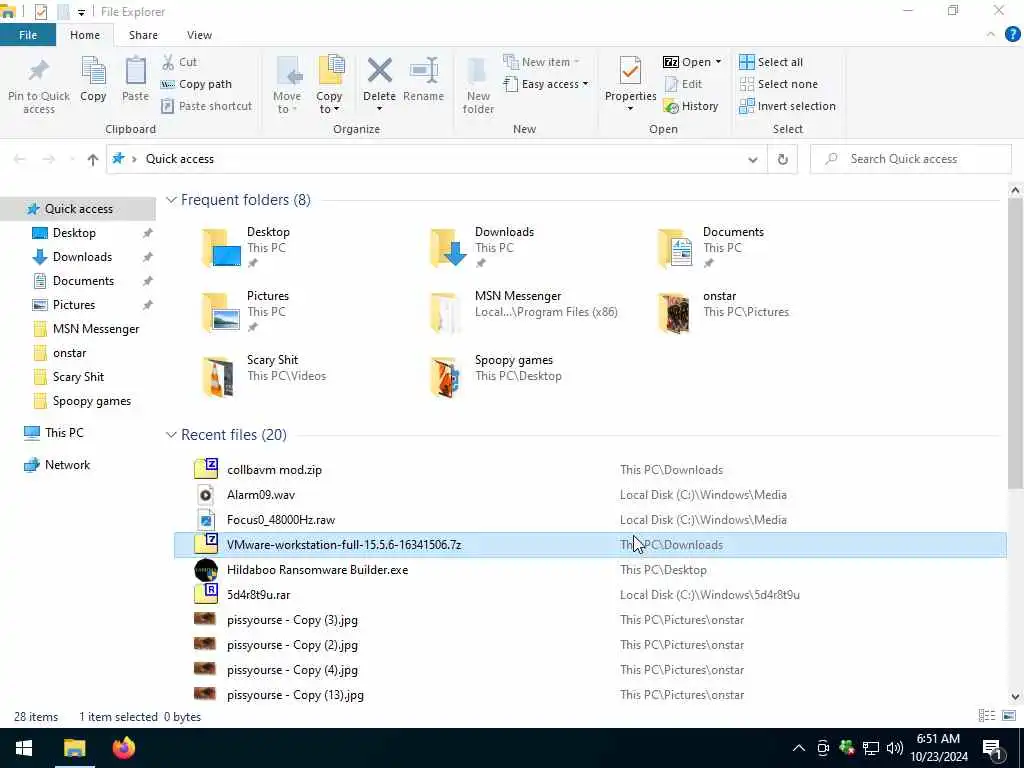The image size is (1024, 768).
Task: Click the Paste shortcut command
Action: coord(206,106)
